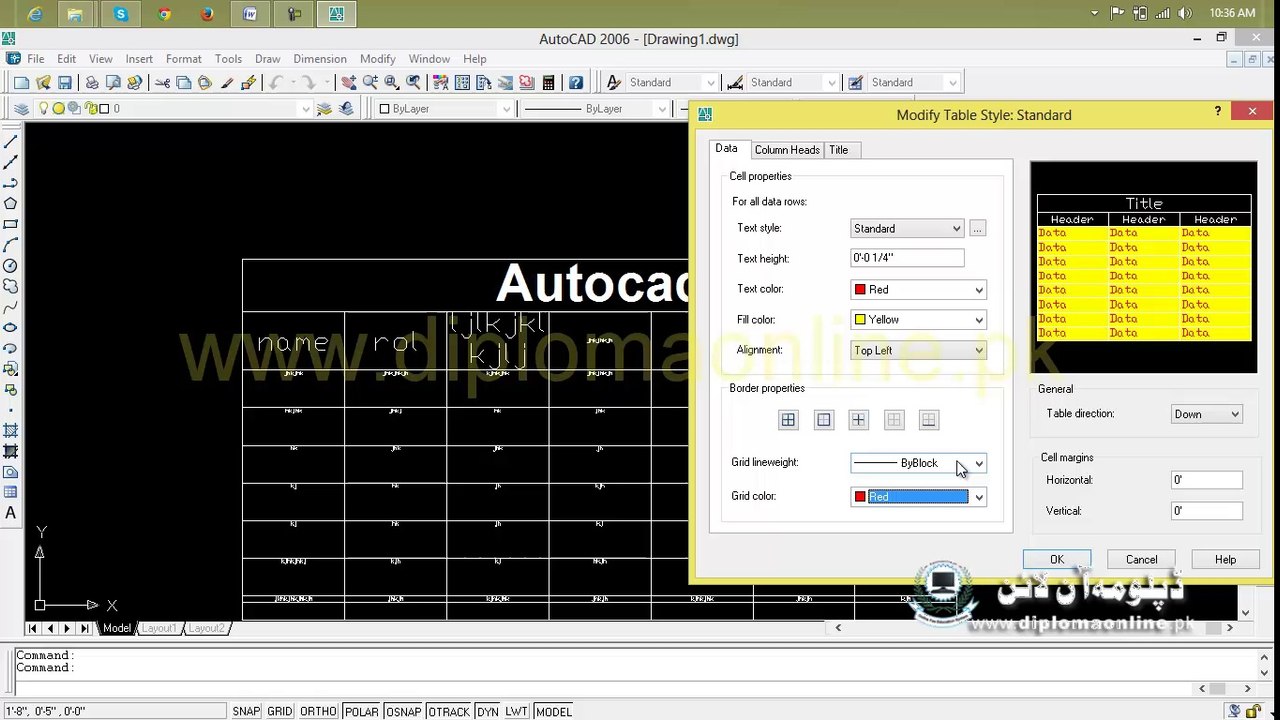
Task: Apply Outside Border in Border properties
Action: [823, 420]
